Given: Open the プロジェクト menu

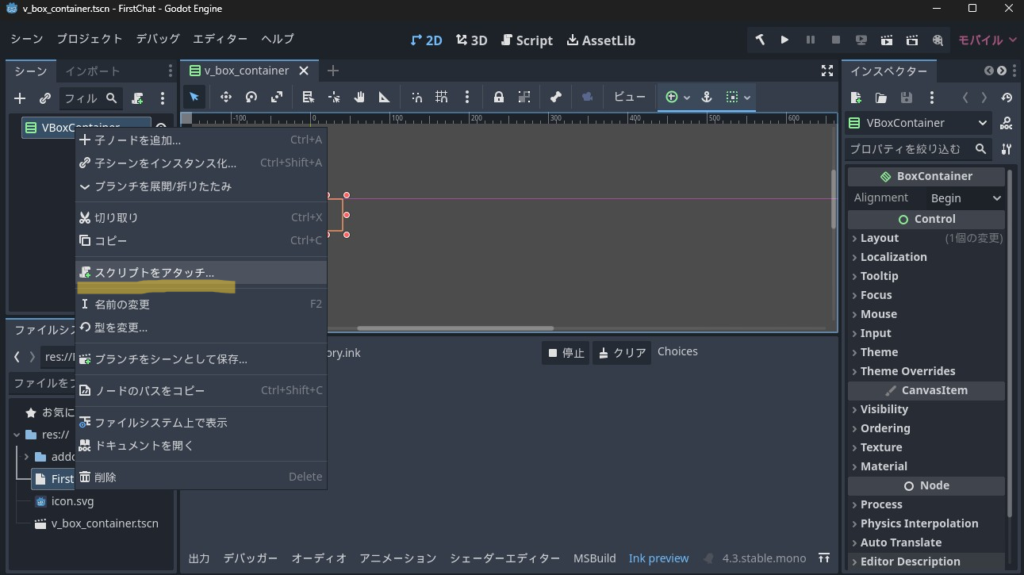Looking at the screenshot, I should [89, 39].
